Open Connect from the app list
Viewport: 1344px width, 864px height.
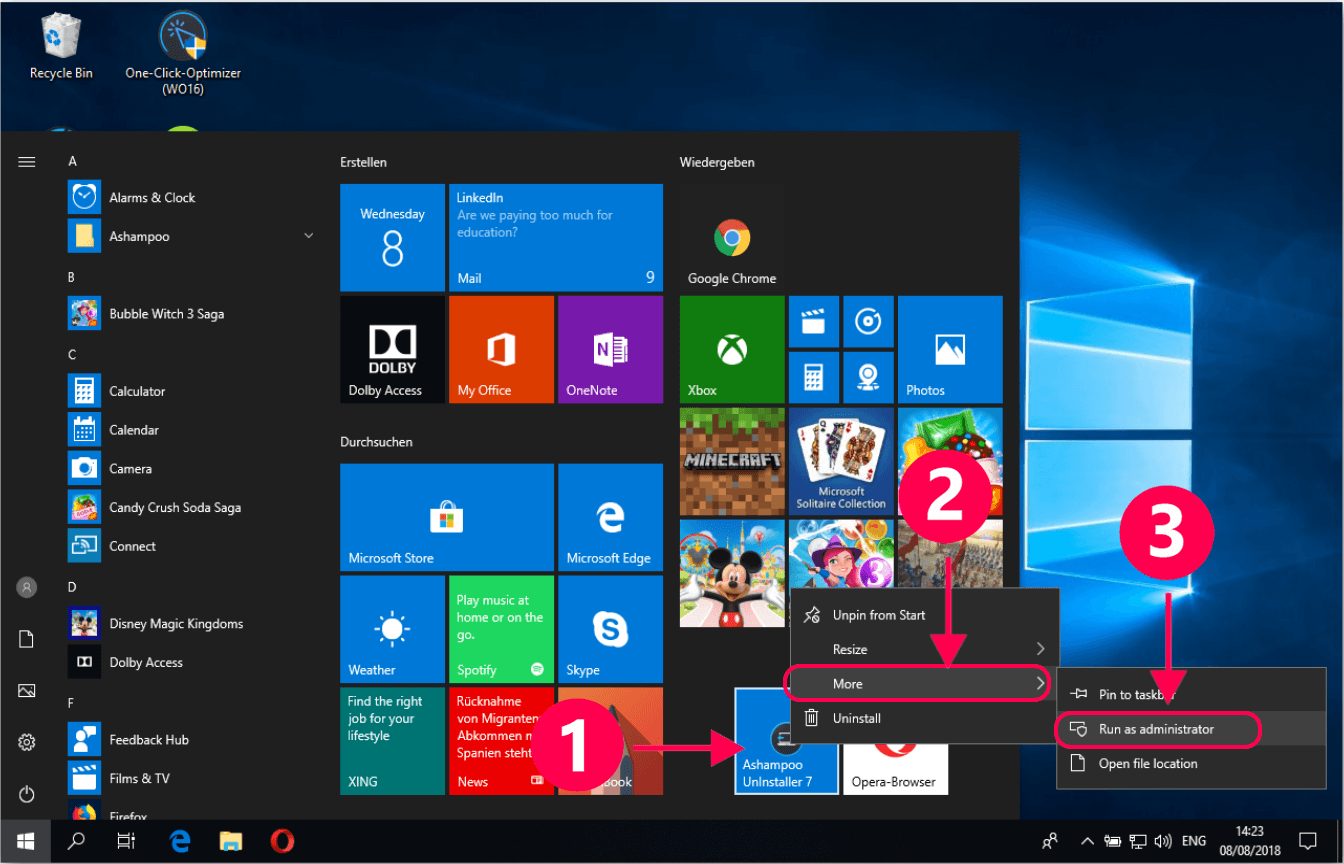point(192,546)
